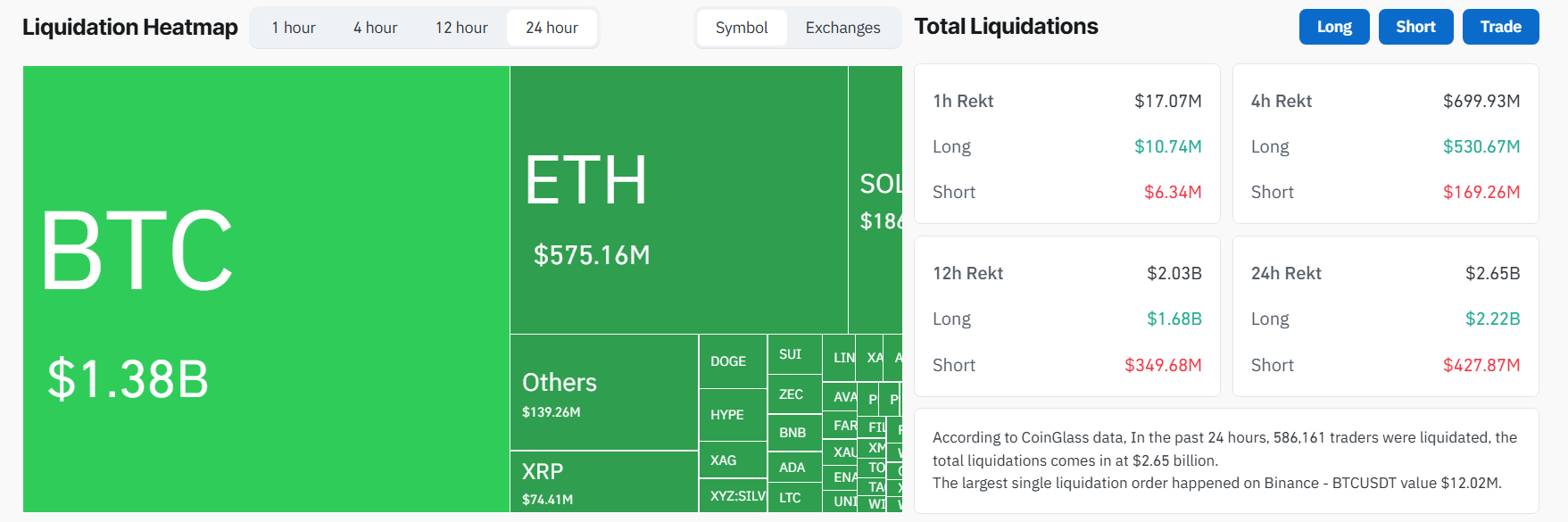Image resolution: width=1568 pixels, height=522 pixels.
Task: Click the Long button
Action: click(x=1333, y=27)
